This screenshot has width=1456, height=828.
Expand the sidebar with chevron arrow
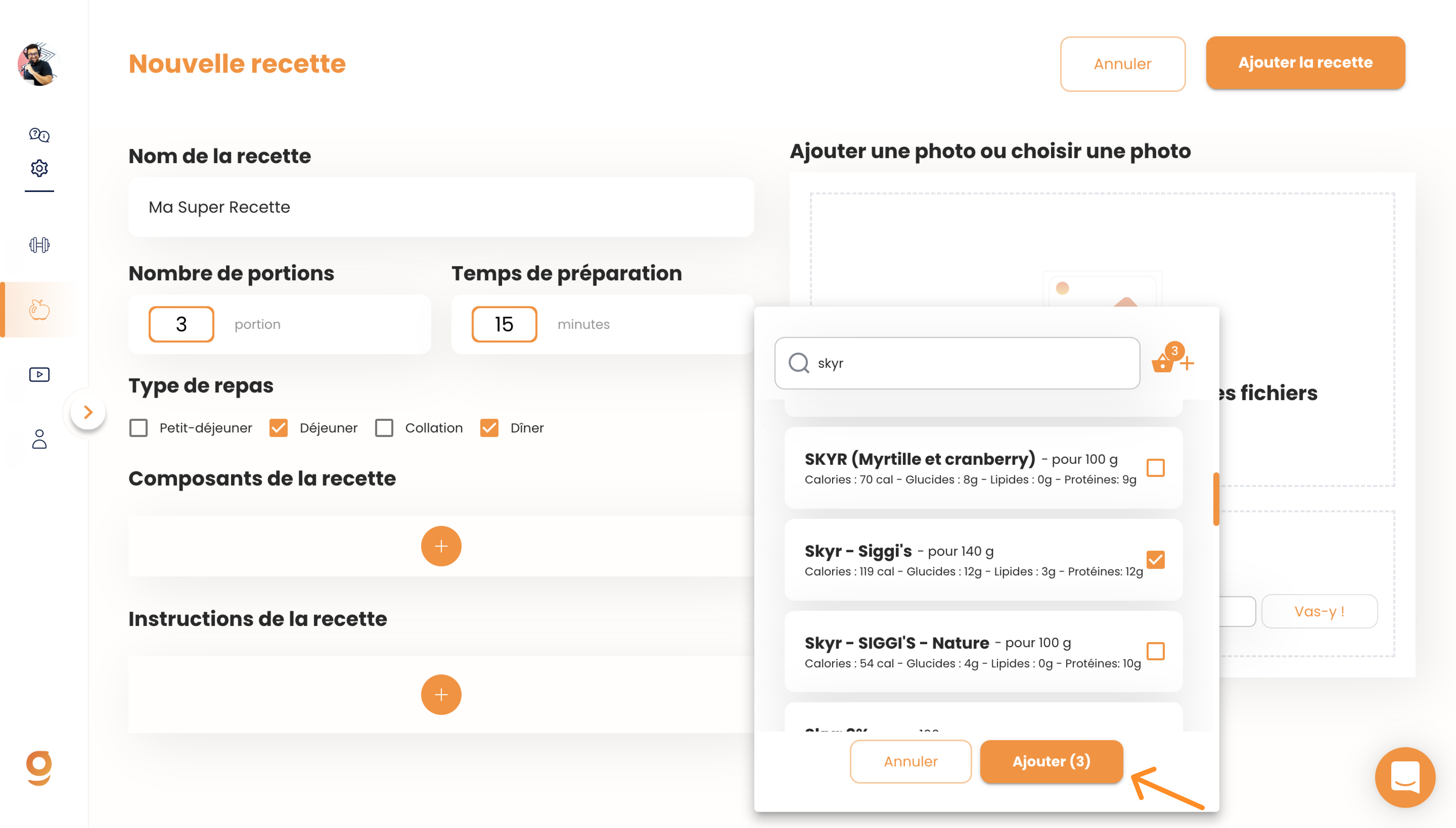88,412
